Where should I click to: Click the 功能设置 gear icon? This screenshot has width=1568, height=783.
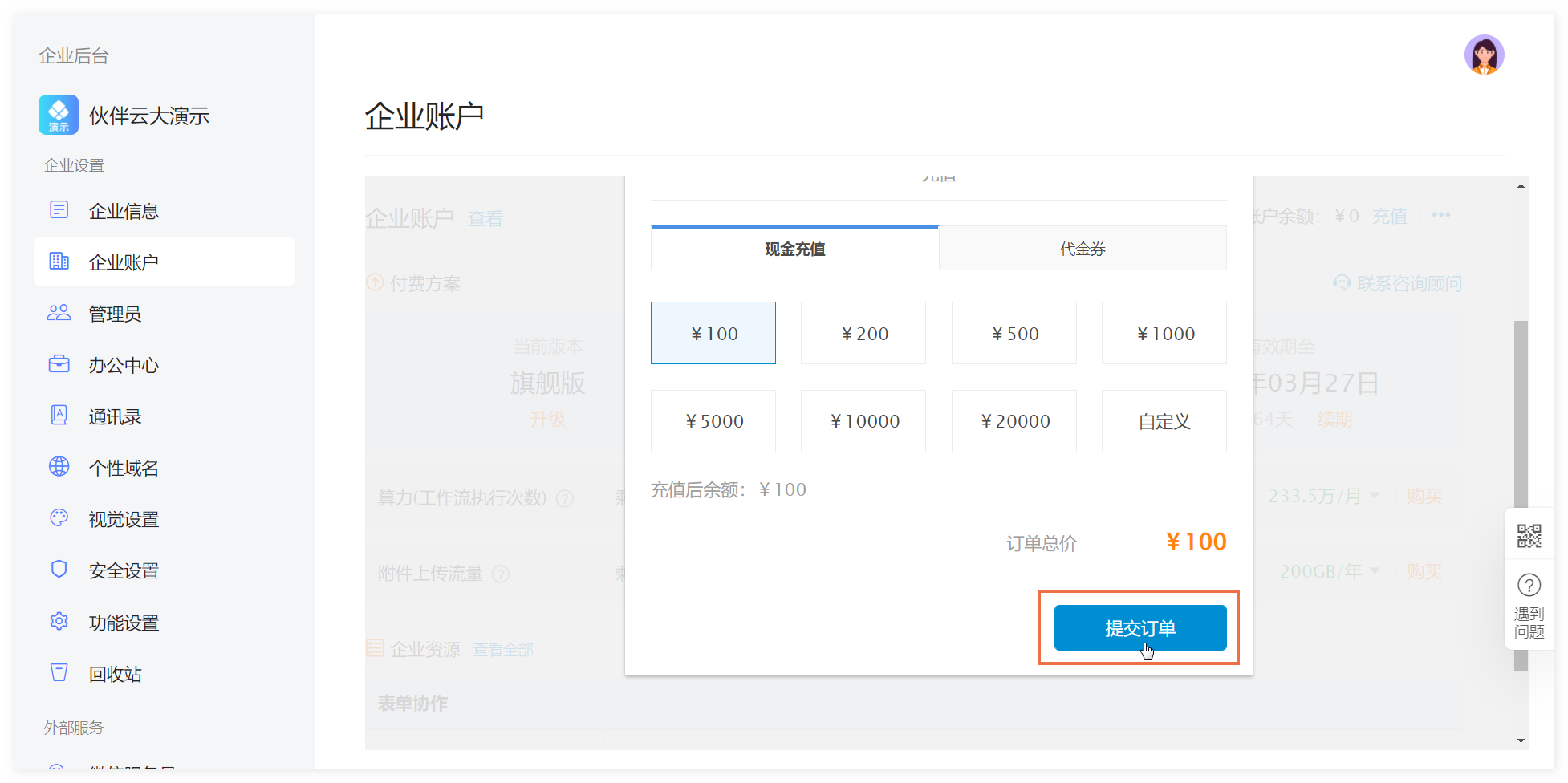(59, 622)
